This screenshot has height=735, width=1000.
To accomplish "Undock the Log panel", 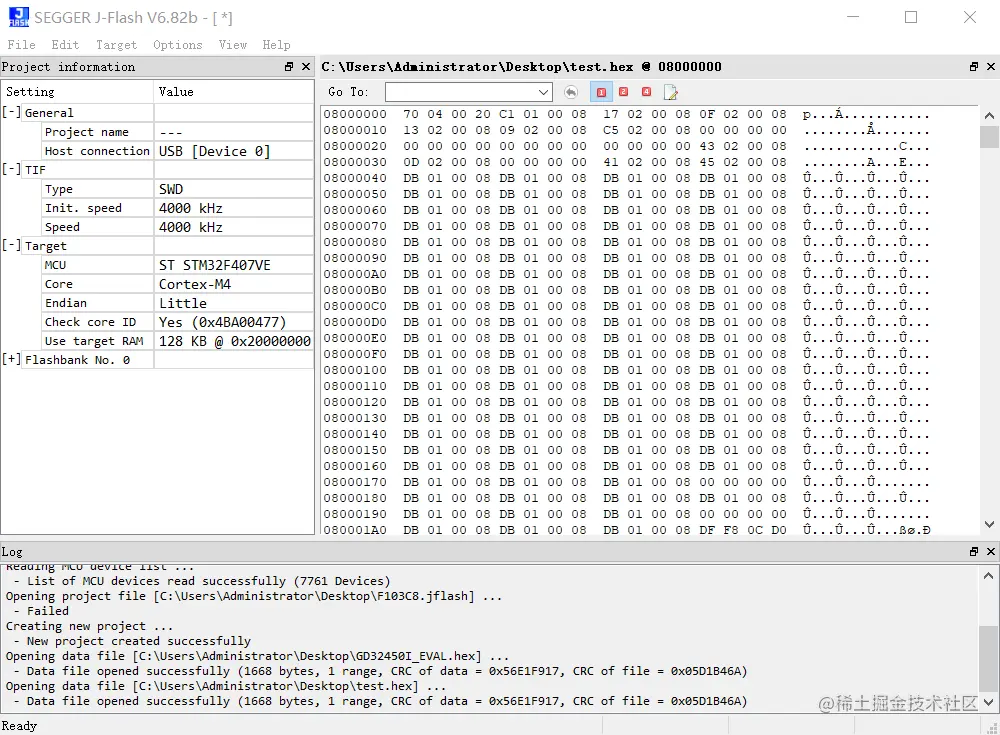I will pos(974,551).
